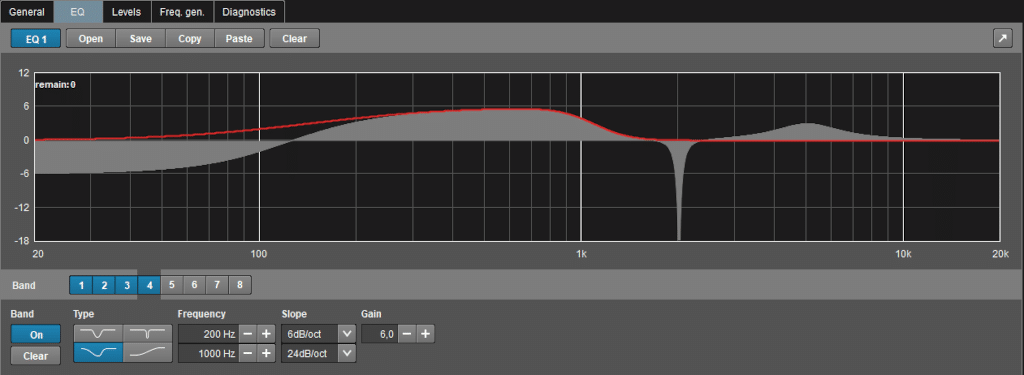Image resolution: width=1024 pixels, height=375 pixels.
Task: Click the 'remain: 0' label
Action: coord(56,84)
